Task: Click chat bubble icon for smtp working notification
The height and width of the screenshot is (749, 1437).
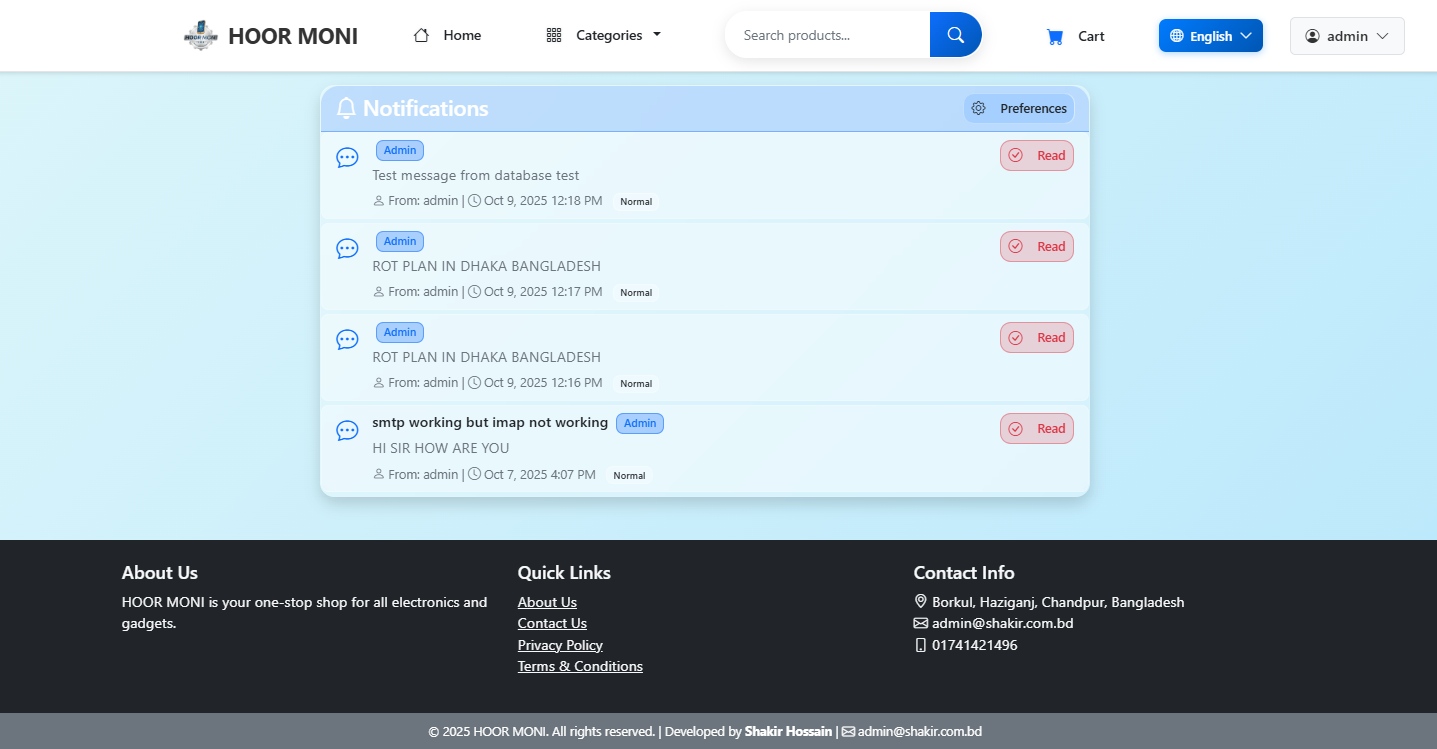Action: [347, 431]
